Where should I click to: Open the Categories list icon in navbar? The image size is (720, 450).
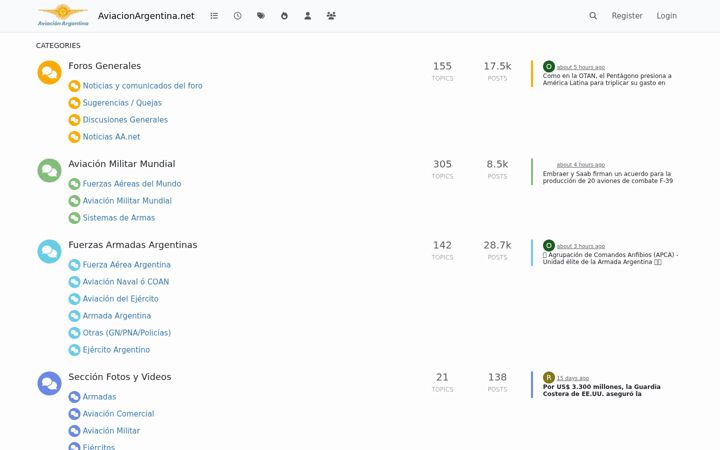tap(214, 16)
